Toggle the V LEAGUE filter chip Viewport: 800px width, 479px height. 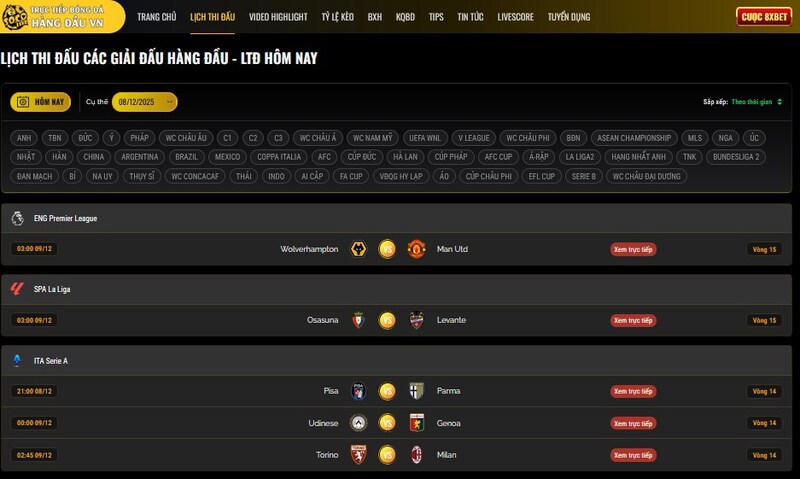[473, 138]
